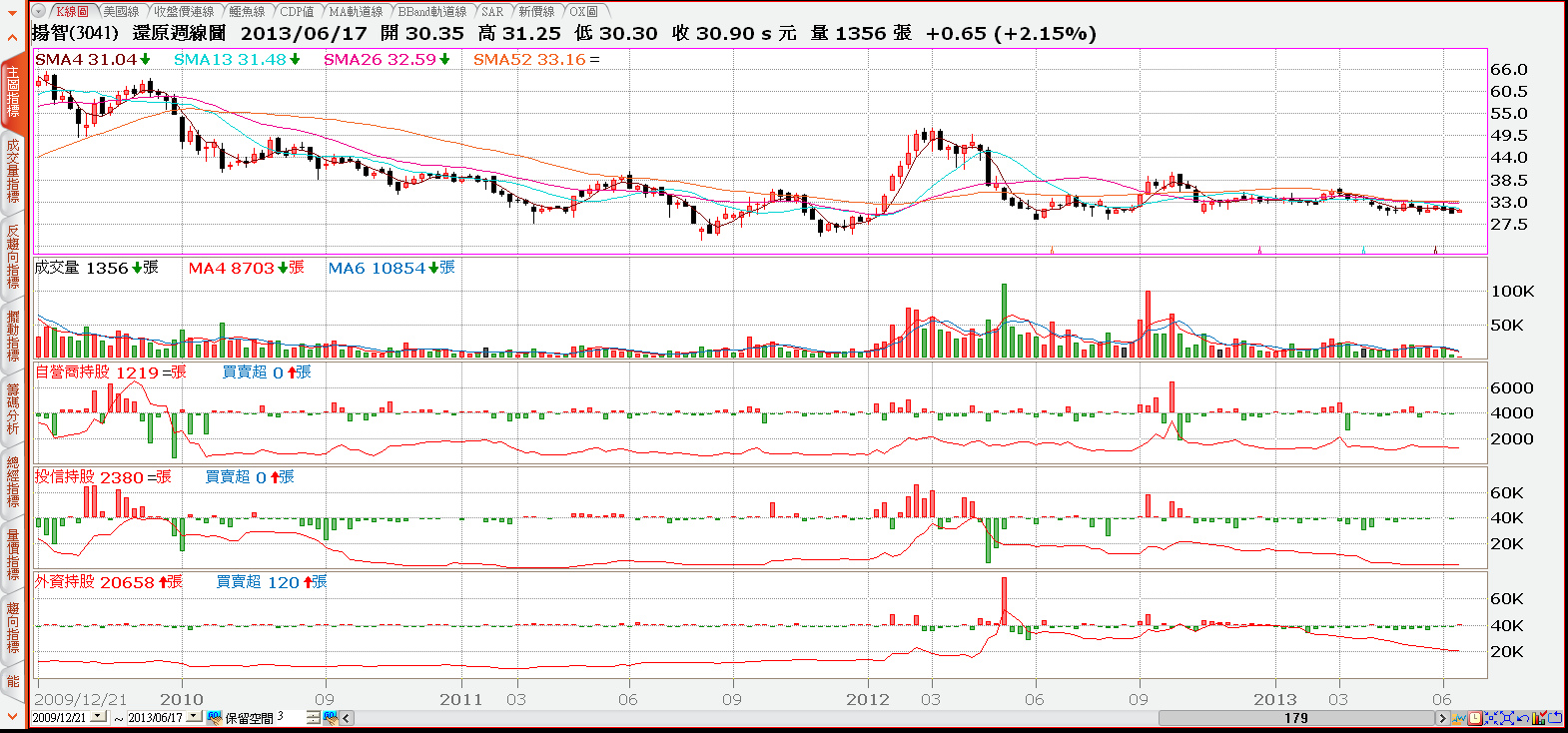Open the round chart-type dropdown before K線圖
The width and height of the screenshot is (1568, 733).
pyautogui.click(x=40, y=11)
